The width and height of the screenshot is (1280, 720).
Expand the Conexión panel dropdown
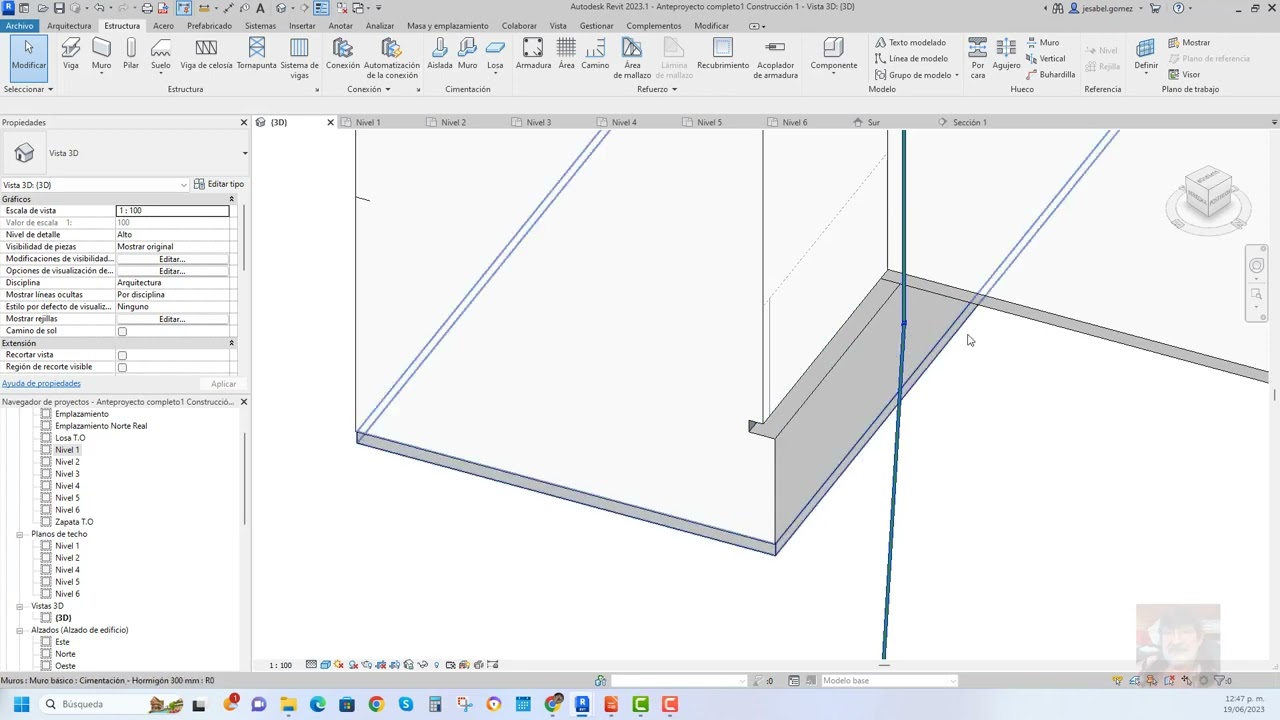369,89
